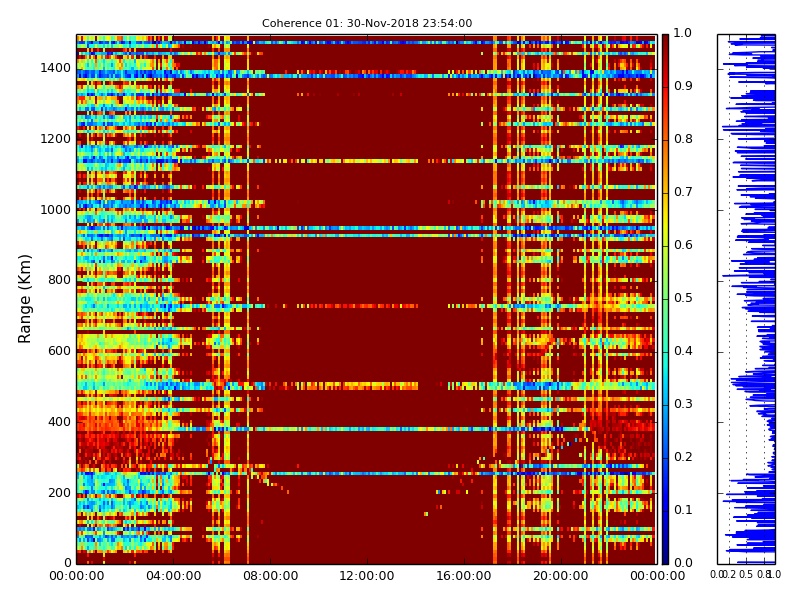Image resolution: width=800 pixels, height=600 pixels.
Task: Click the colorbar 0.3 tick label
Action: pos(683,404)
